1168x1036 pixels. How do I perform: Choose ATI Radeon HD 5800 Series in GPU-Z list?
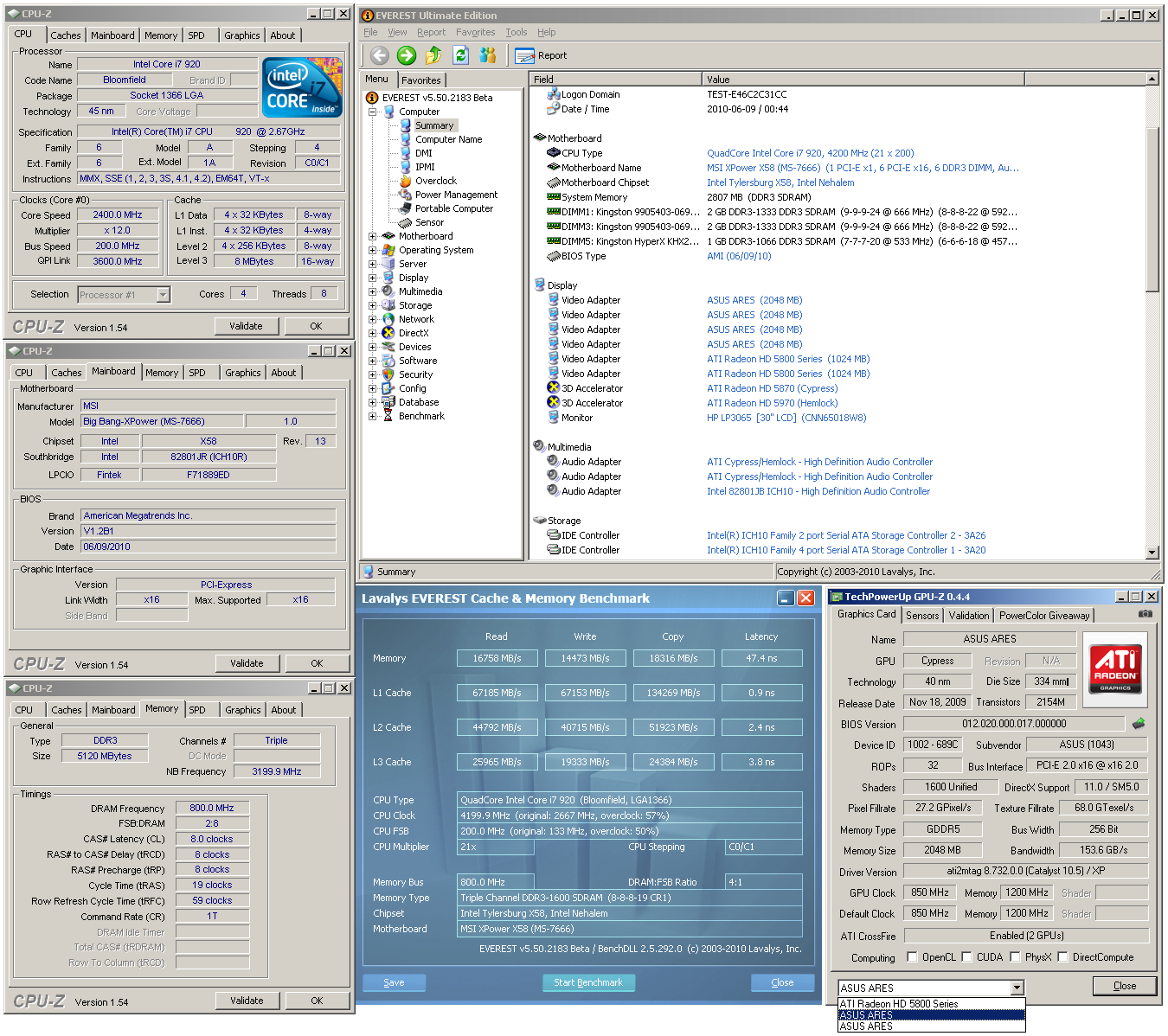[931, 1004]
